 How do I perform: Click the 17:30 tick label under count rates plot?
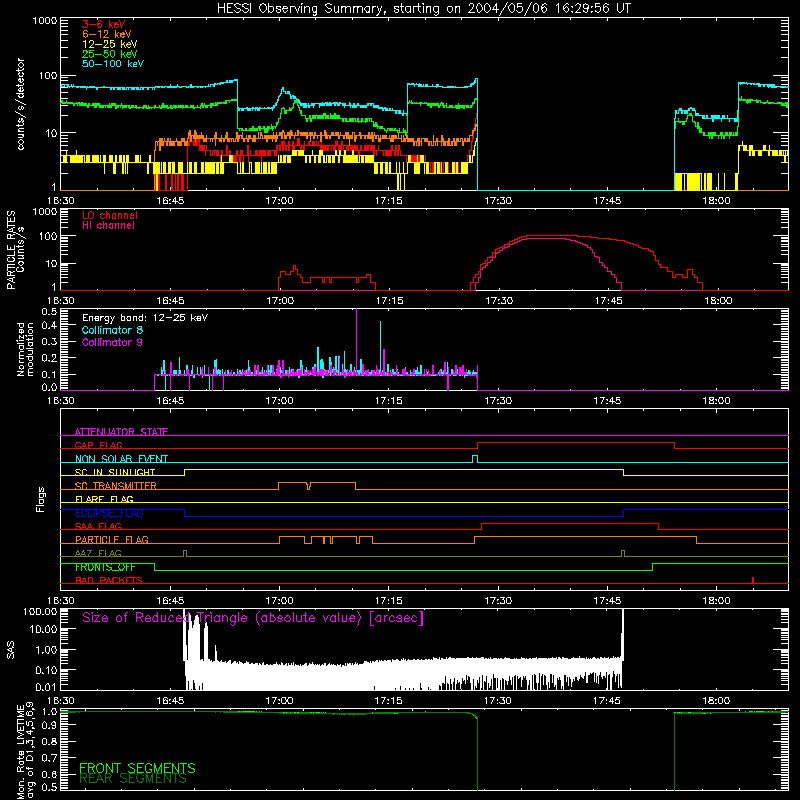[x=497, y=201]
